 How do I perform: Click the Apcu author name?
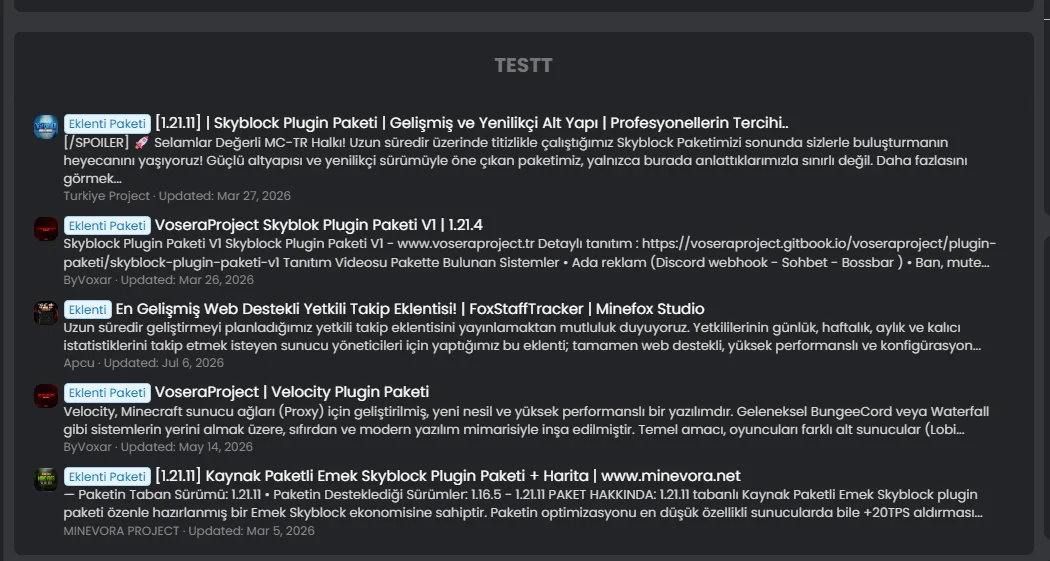click(79, 363)
